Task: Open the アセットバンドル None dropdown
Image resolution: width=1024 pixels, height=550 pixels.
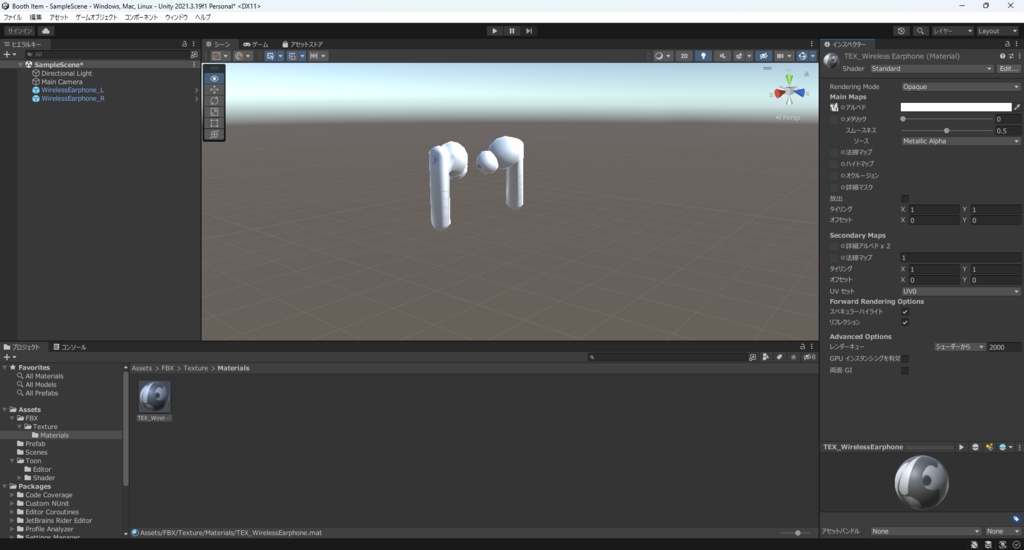Action: [925, 531]
